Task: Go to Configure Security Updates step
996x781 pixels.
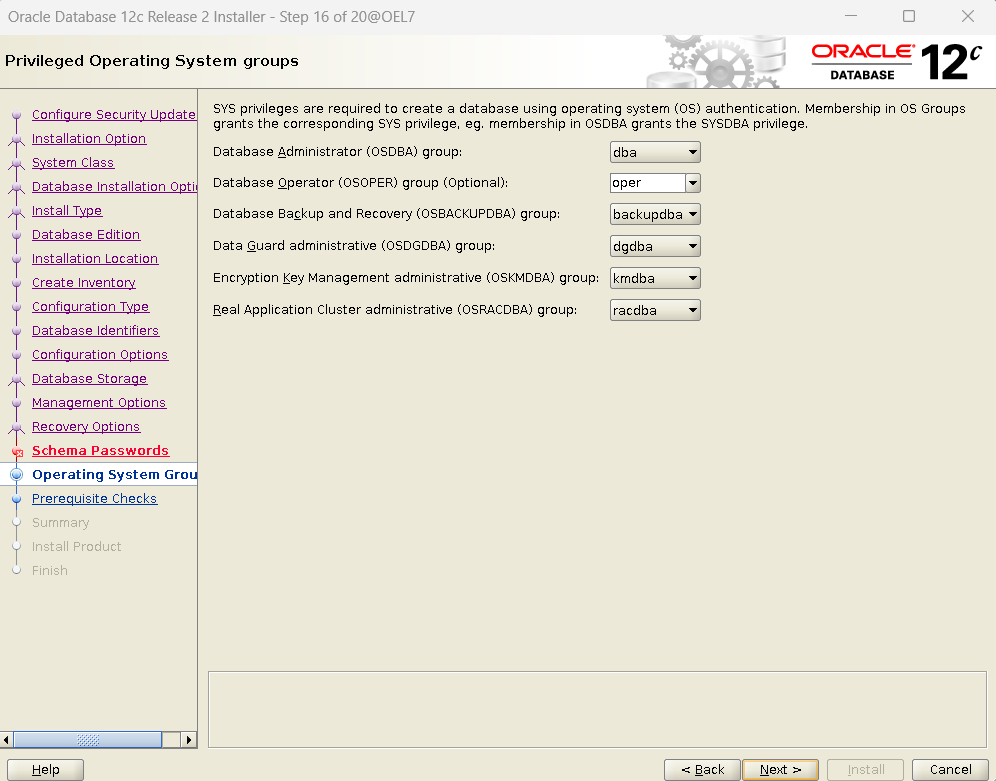Action: coord(114,114)
